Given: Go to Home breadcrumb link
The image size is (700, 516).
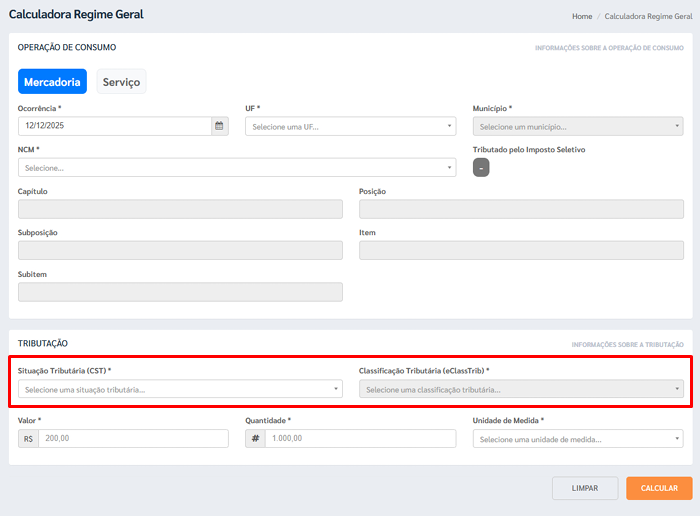Looking at the screenshot, I should (582, 17).
